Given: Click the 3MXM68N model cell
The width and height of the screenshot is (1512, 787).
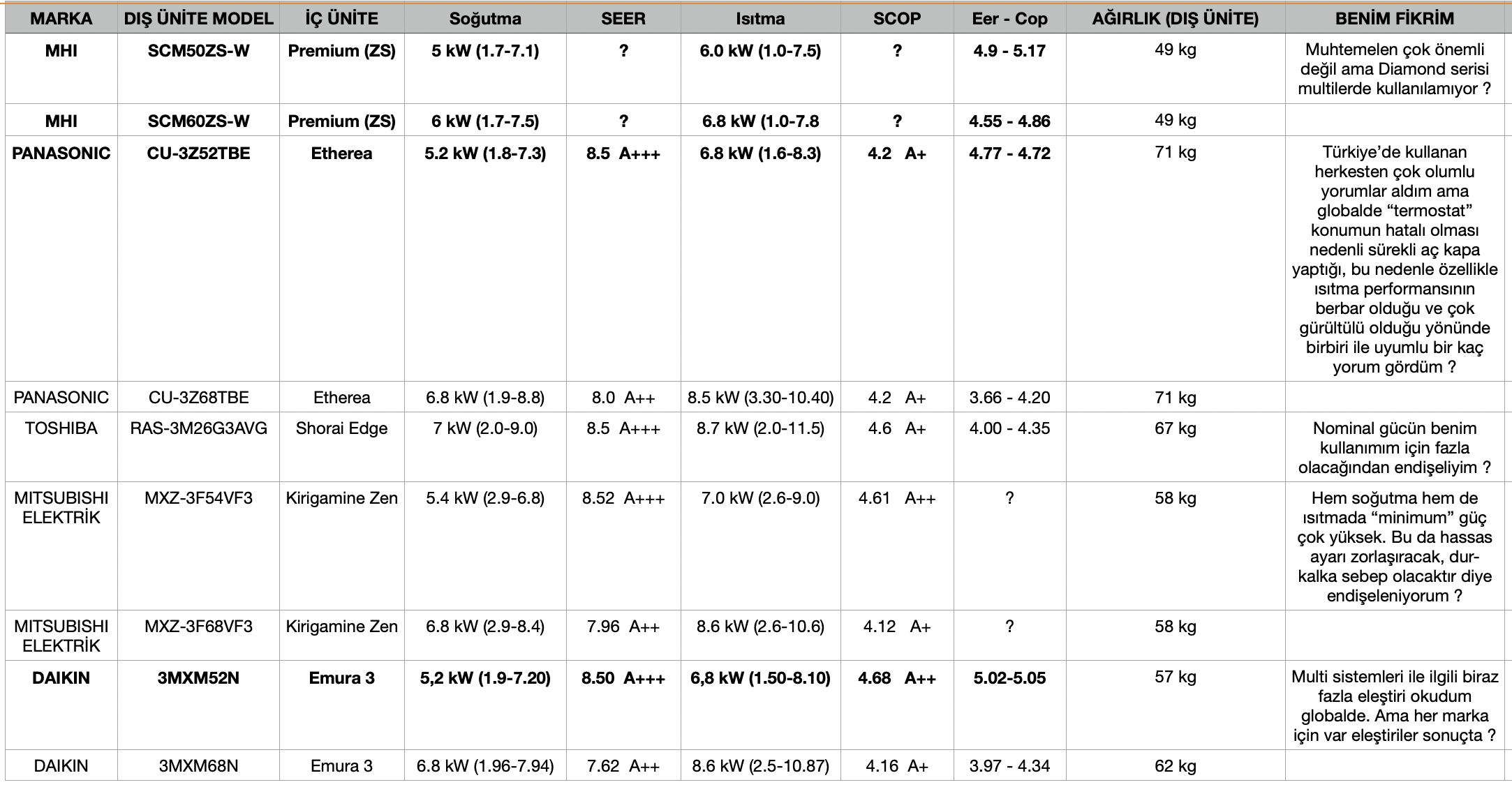Looking at the screenshot, I should pyautogui.click(x=198, y=766).
